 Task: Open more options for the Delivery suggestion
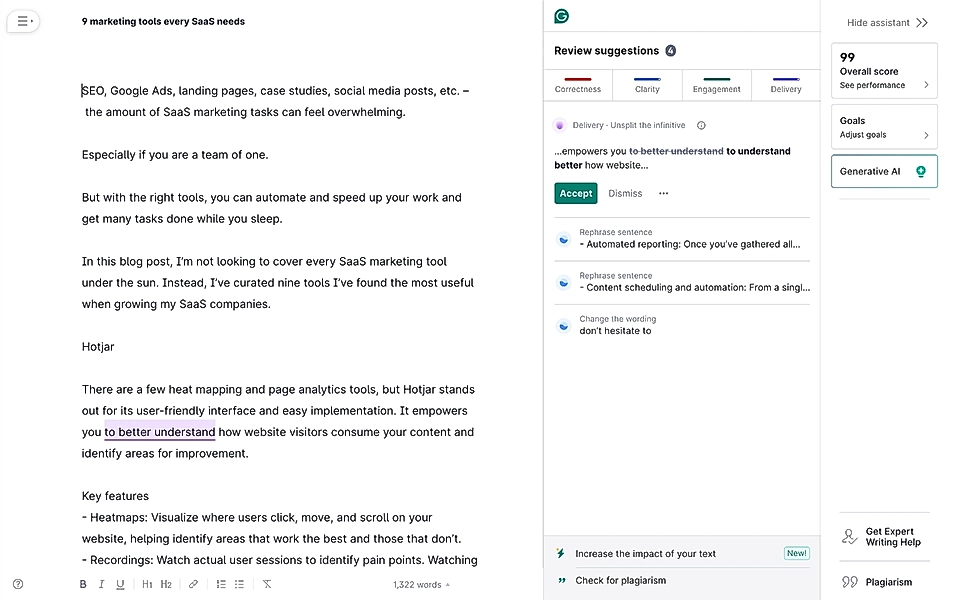click(663, 193)
